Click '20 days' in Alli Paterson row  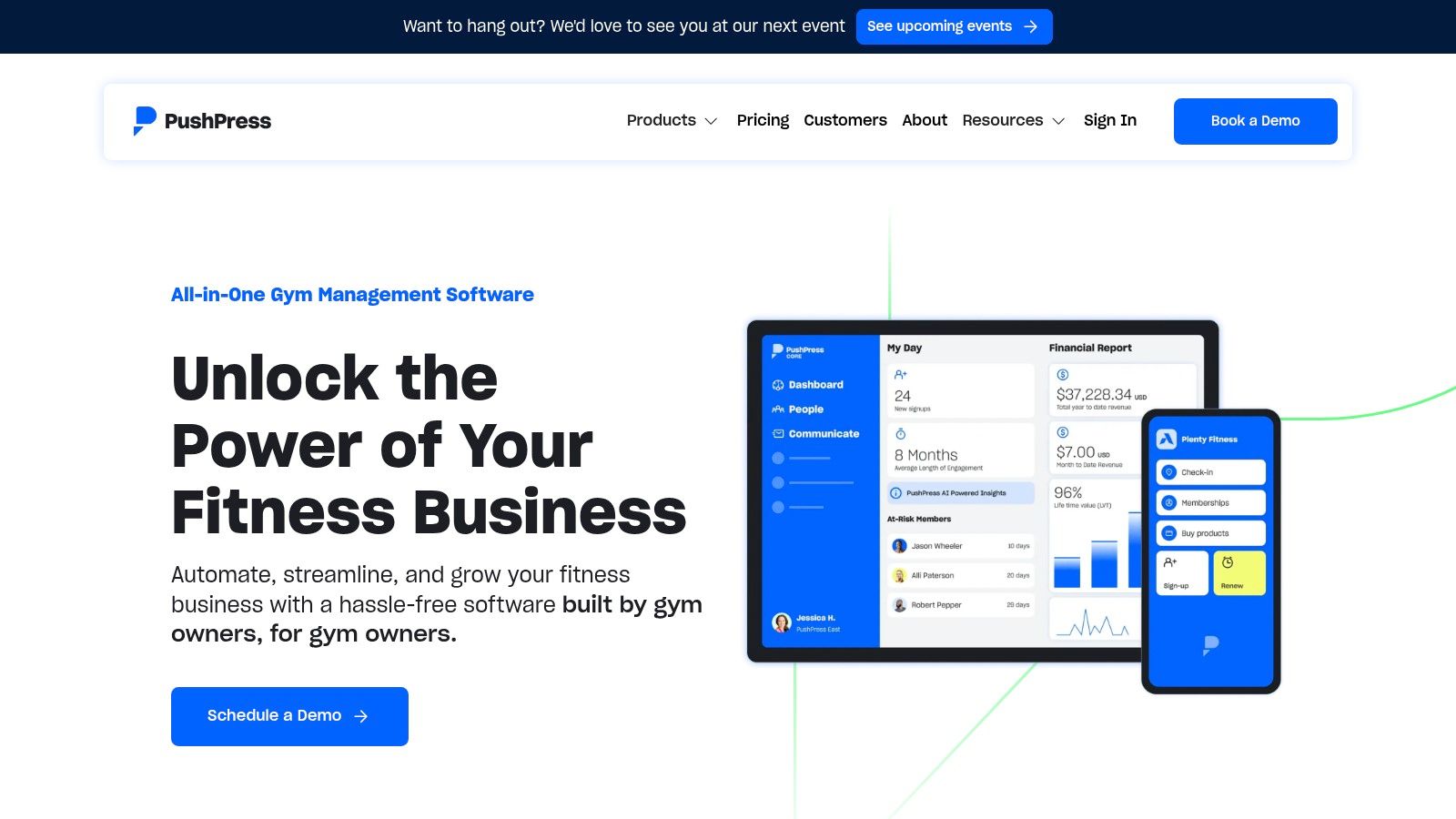pyautogui.click(x=1018, y=575)
